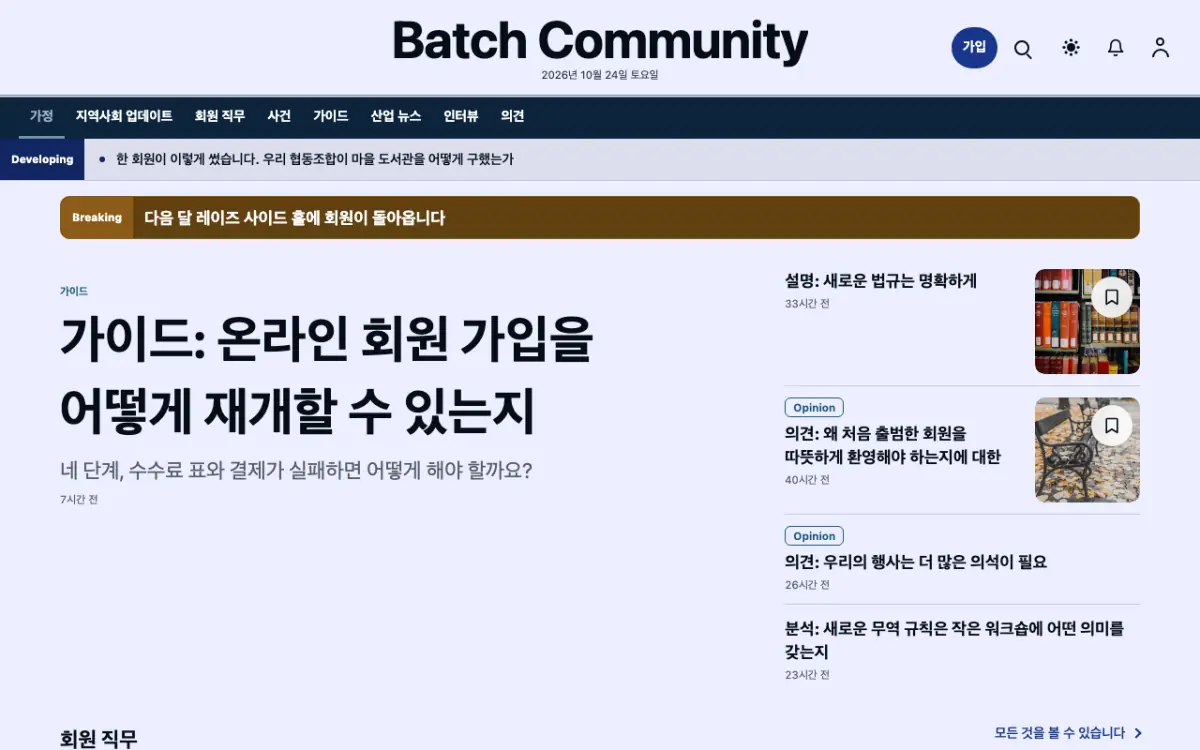The image size is (1200, 750).
Task: Open the 따뜻하게 환영해야 하는지에 대한 opinion article
Action: pyautogui.click(x=893, y=445)
